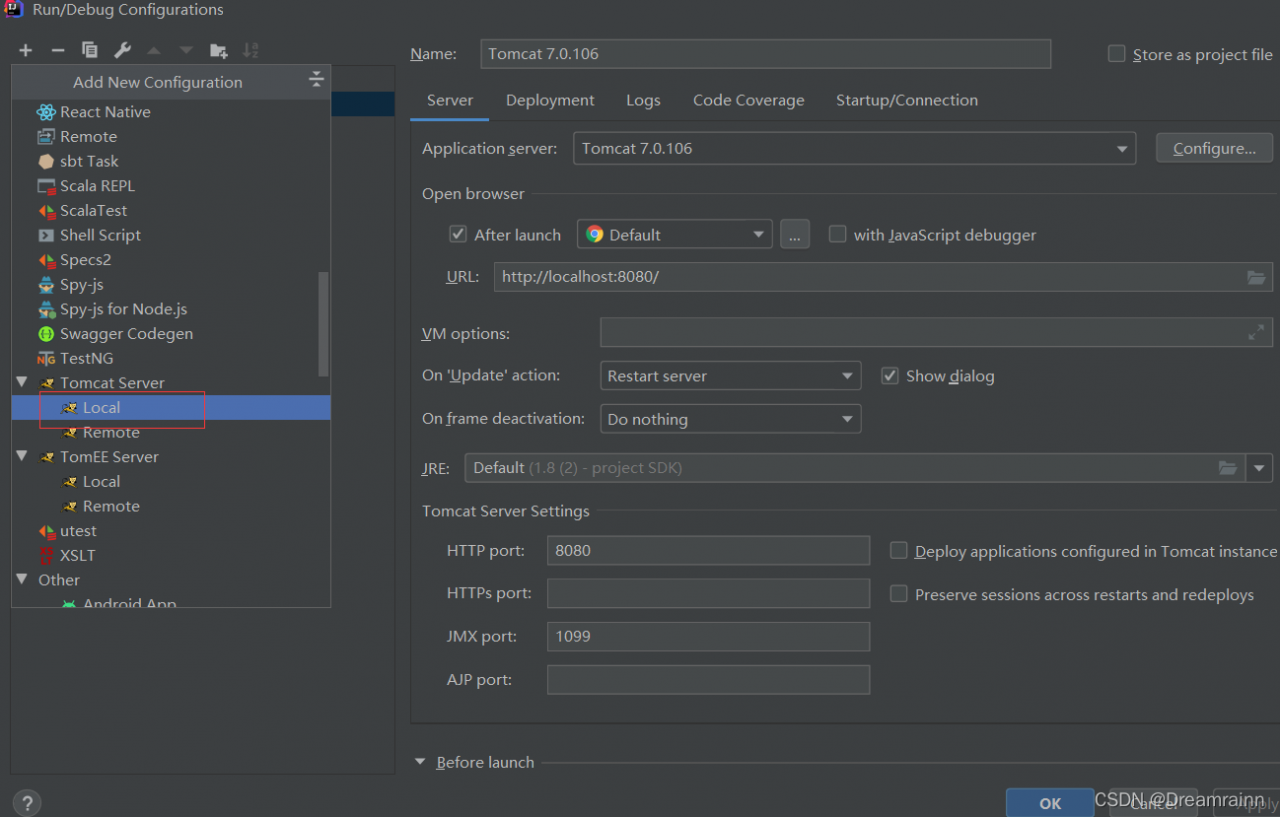Open the JRE dropdown arrow
The height and width of the screenshot is (817, 1280).
[x=1259, y=468]
